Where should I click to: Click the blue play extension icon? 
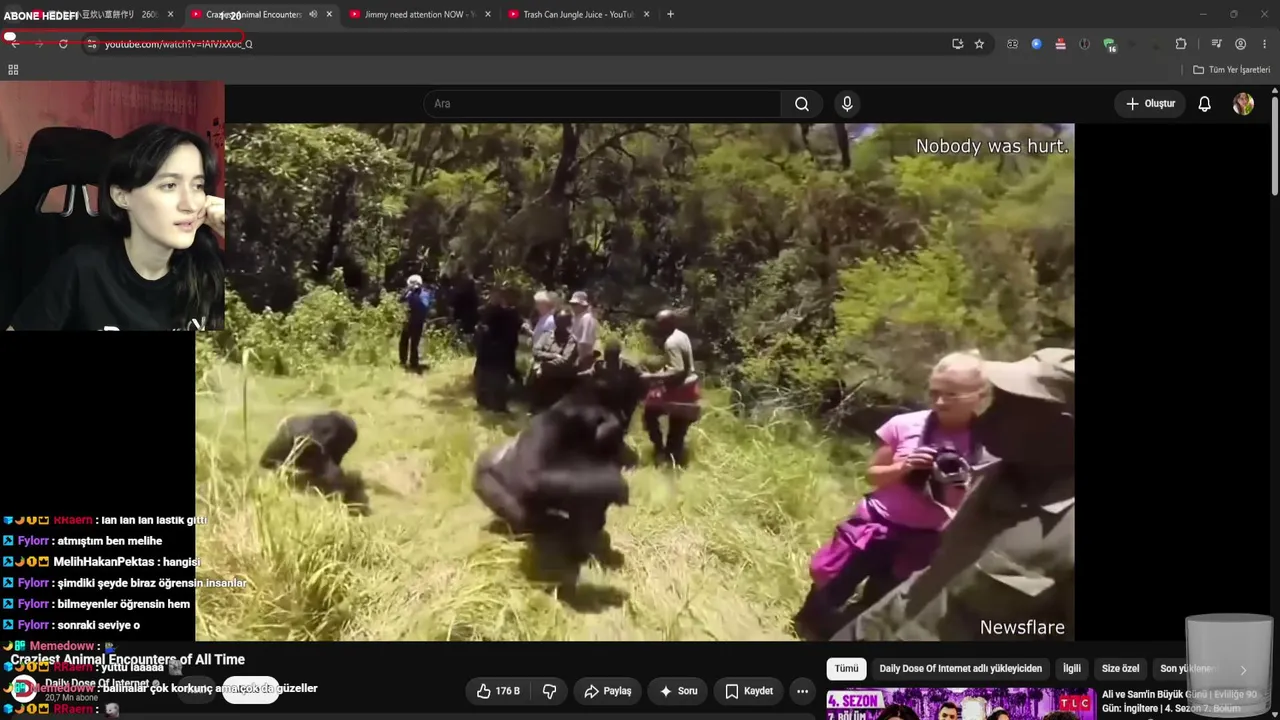[x=1036, y=44]
